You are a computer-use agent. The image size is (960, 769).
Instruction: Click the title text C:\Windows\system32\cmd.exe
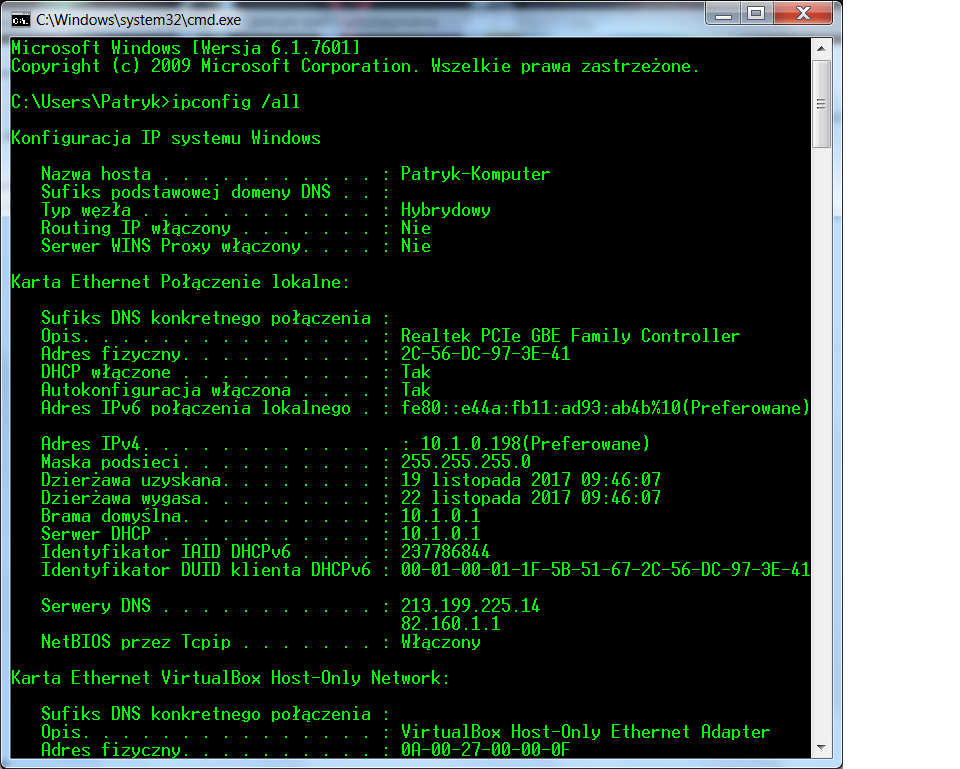[x=138, y=20]
